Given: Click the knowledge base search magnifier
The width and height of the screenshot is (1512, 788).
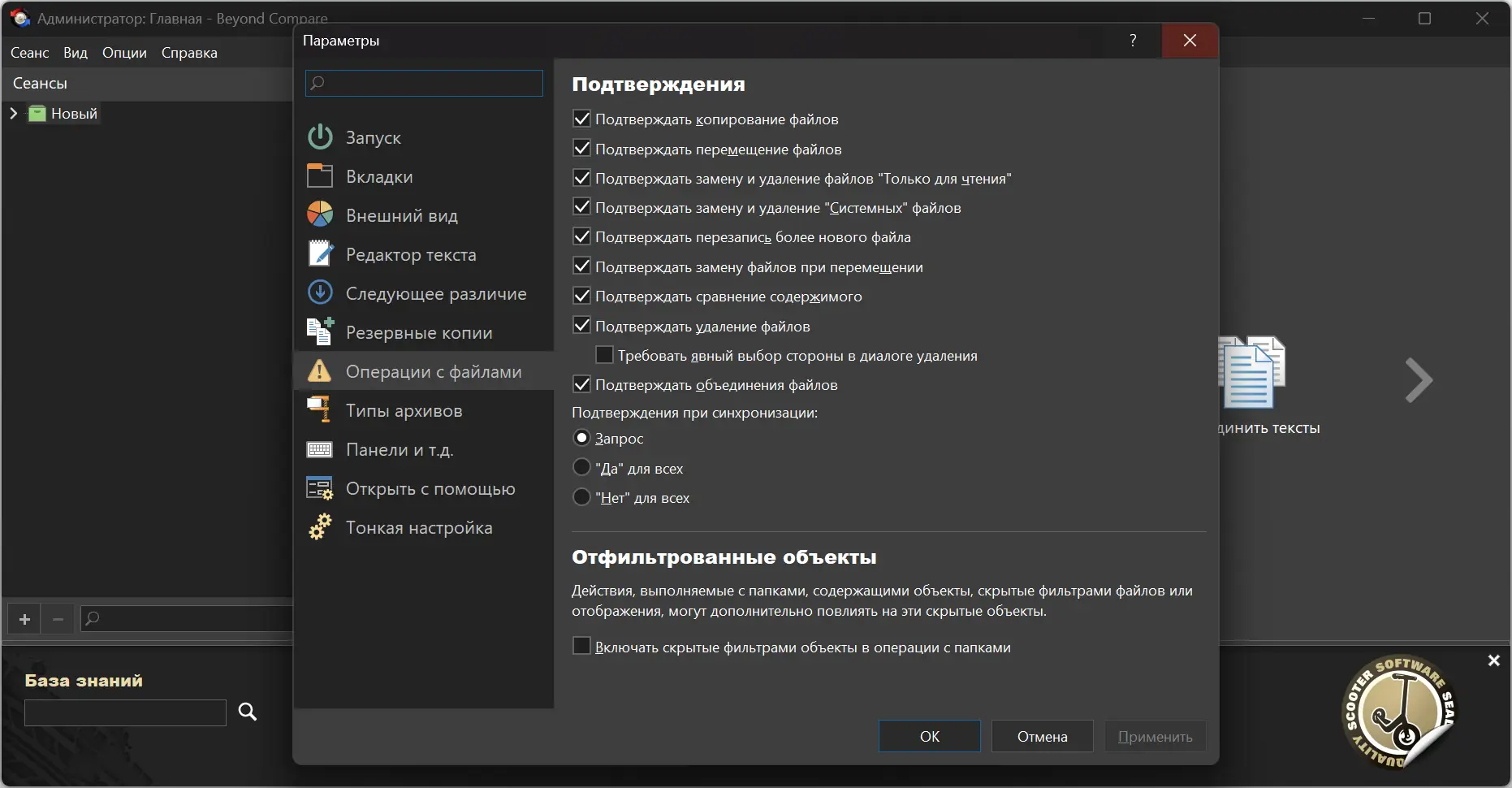Looking at the screenshot, I should [248, 712].
